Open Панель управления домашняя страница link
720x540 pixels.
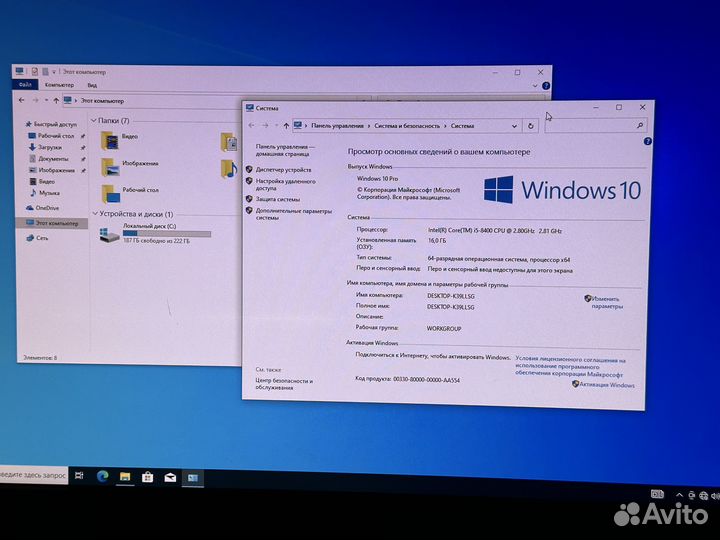[285, 150]
